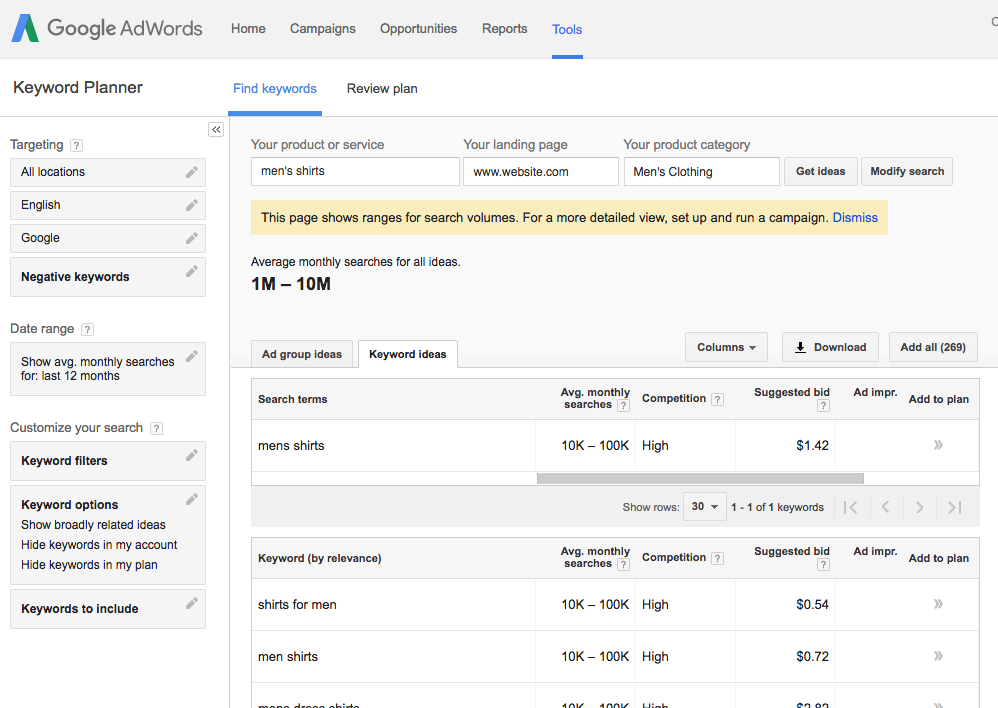Click Search terms column header
This screenshot has height=708, width=998.
point(293,399)
